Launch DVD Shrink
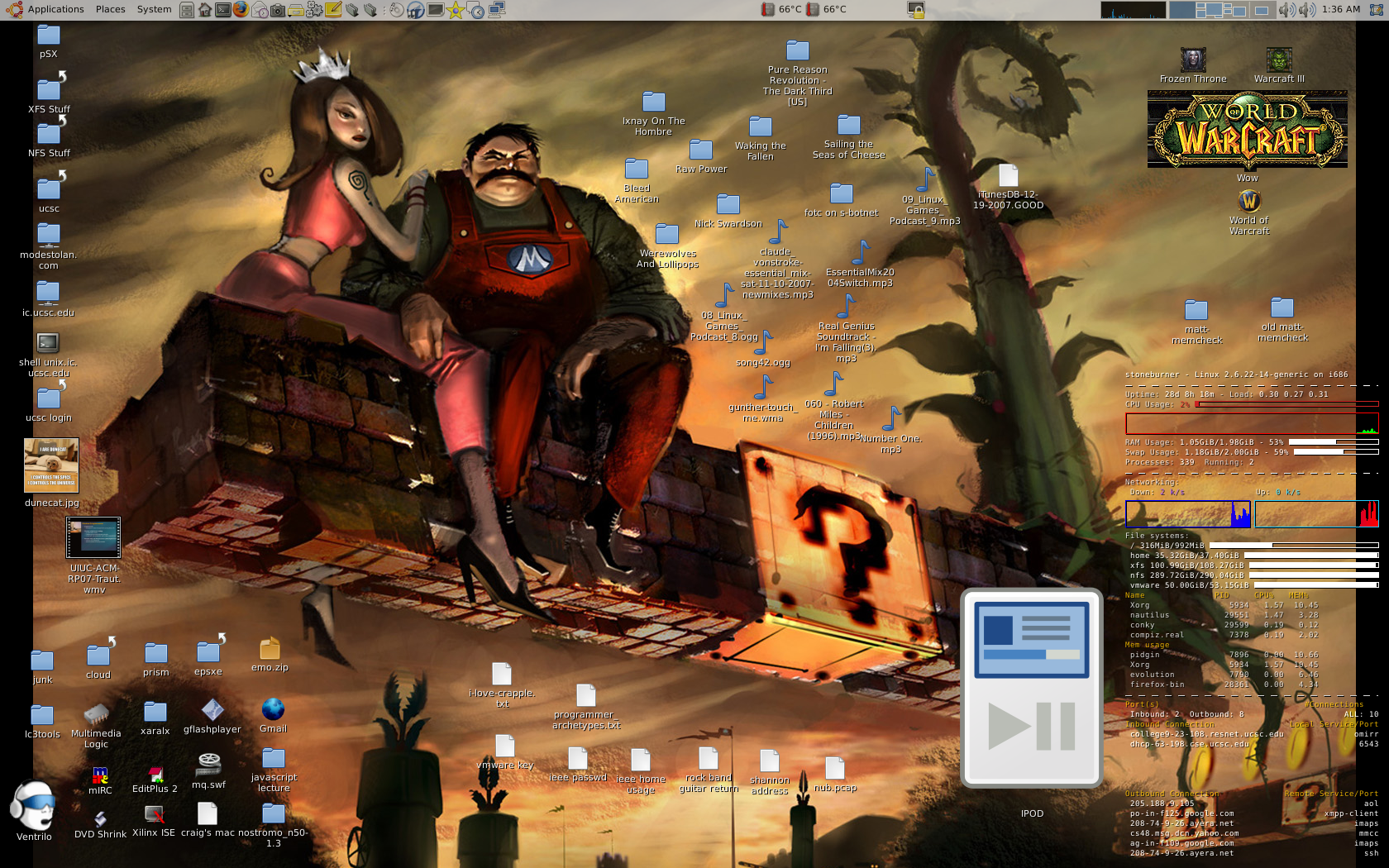Screen dimensions: 1389x868 point(100,824)
